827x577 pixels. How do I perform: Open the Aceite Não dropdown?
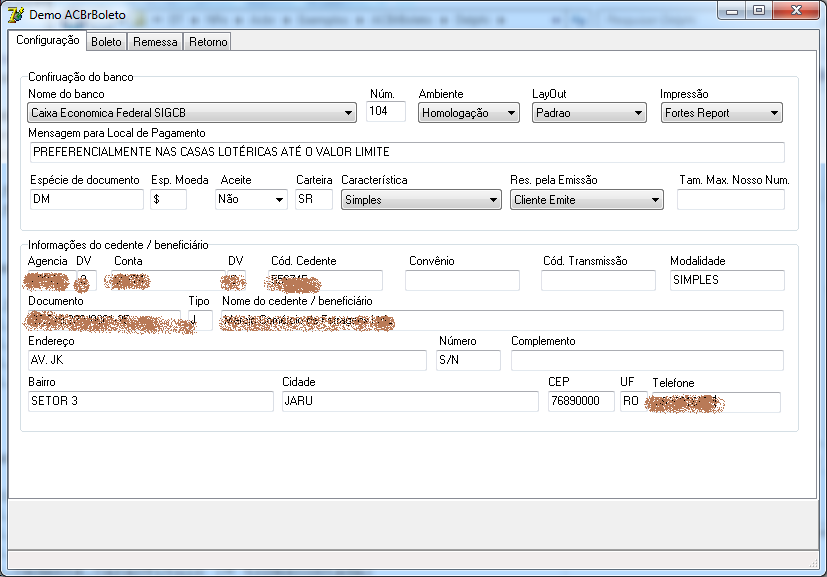[x=251, y=199]
